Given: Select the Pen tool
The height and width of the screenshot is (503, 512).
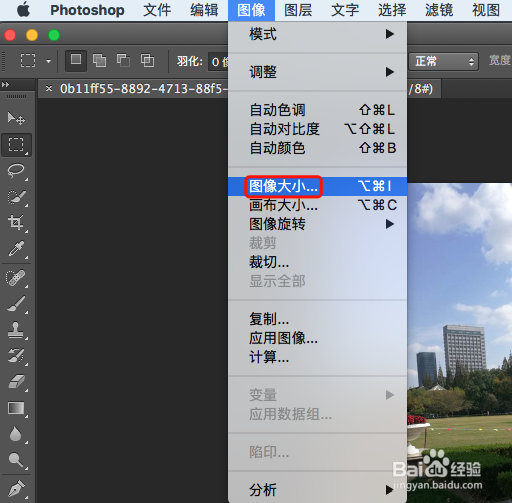Looking at the screenshot, I should [x=16, y=489].
